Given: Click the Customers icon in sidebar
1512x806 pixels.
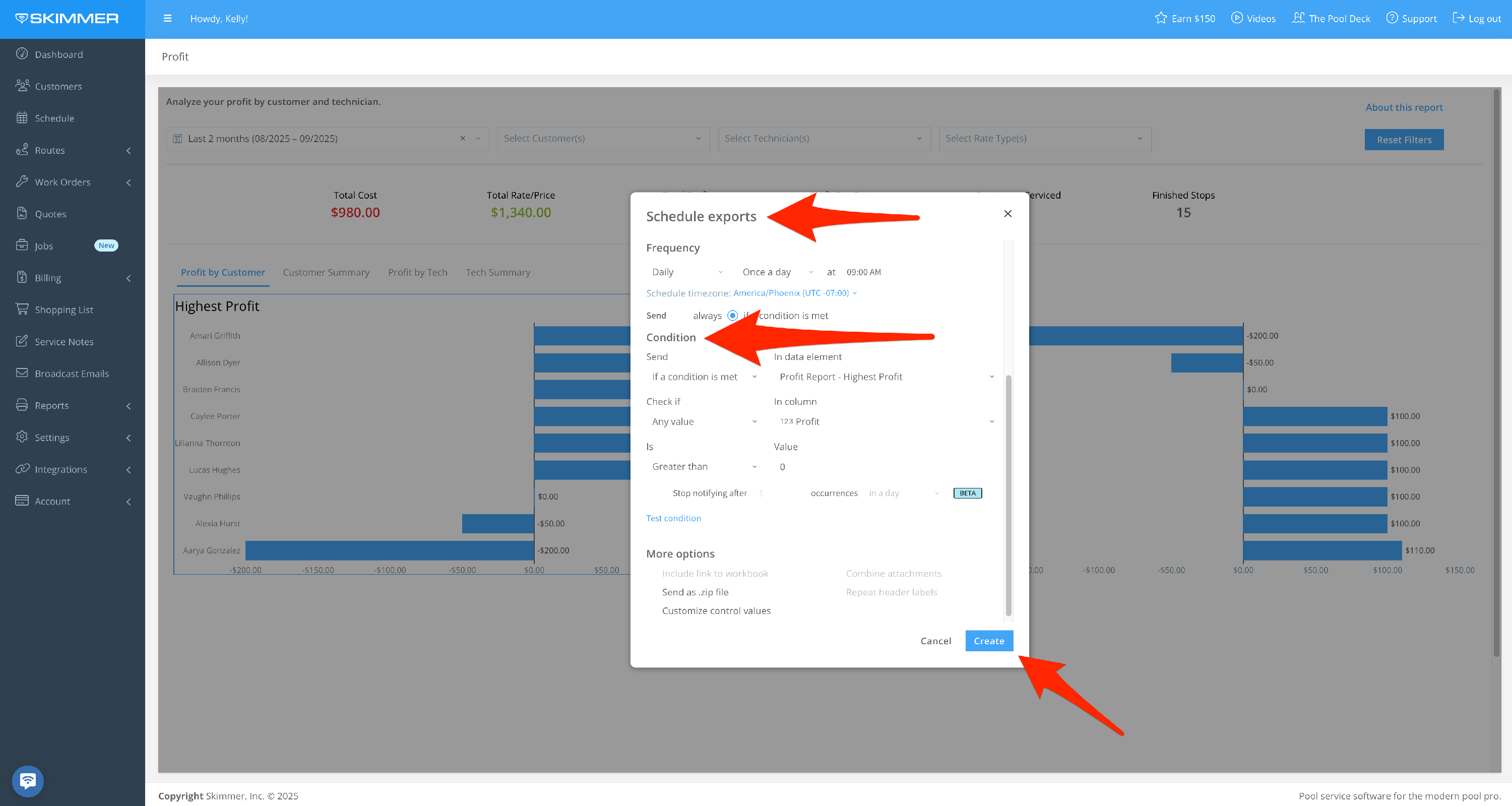Looking at the screenshot, I should tap(22, 86).
